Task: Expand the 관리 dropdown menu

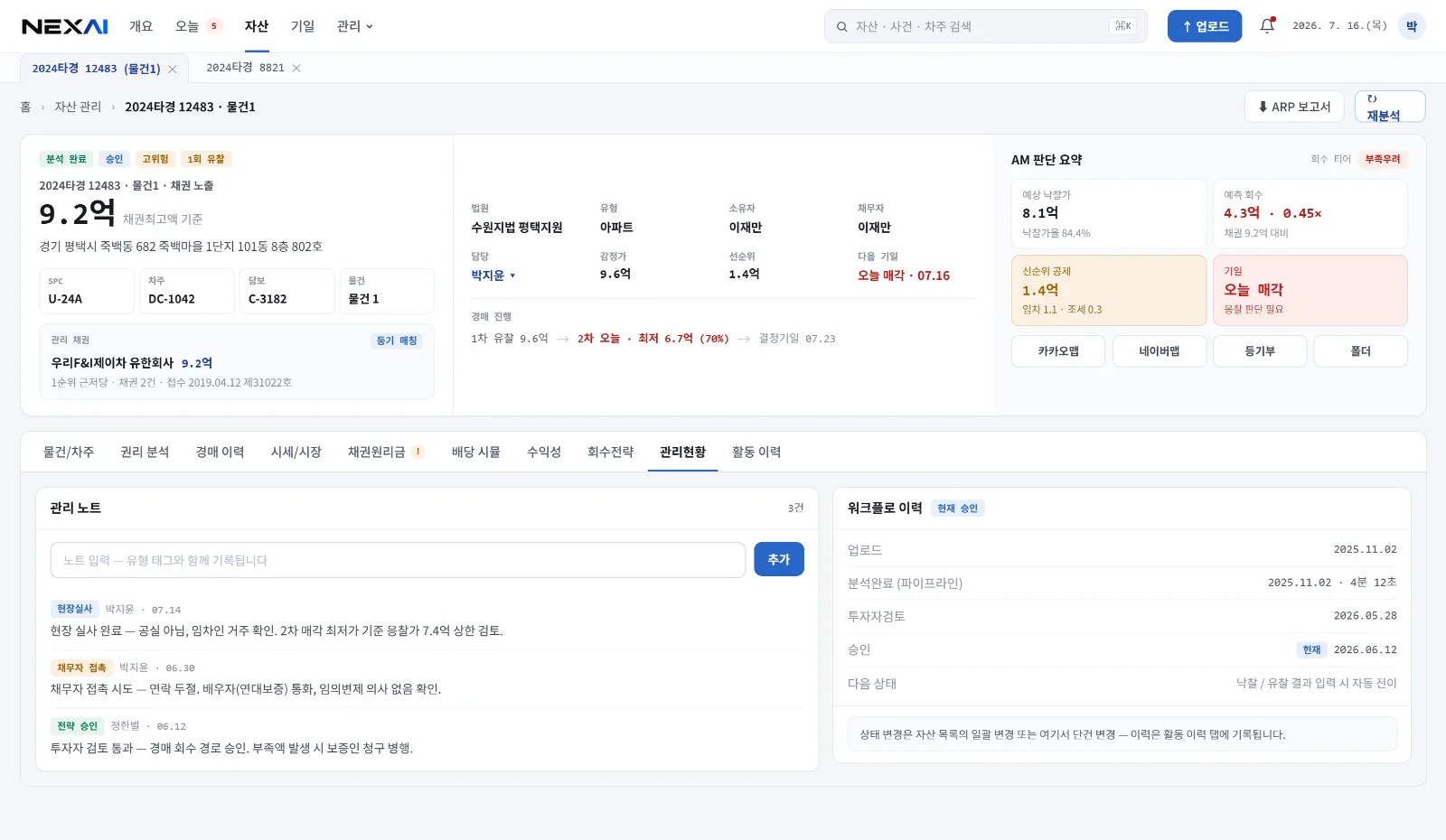Action: [354, 26]
